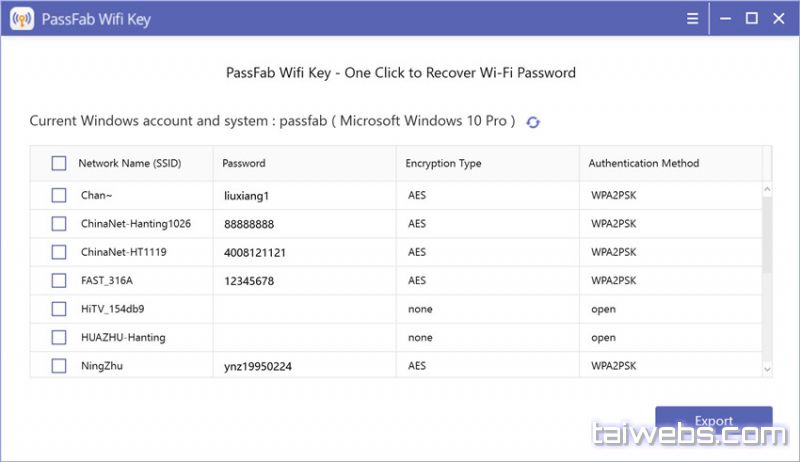The height and width of the screenshot is (462, 800).
Task: Click the PassFab Wifi Key logo icon
Action: [x=21, y=19]
